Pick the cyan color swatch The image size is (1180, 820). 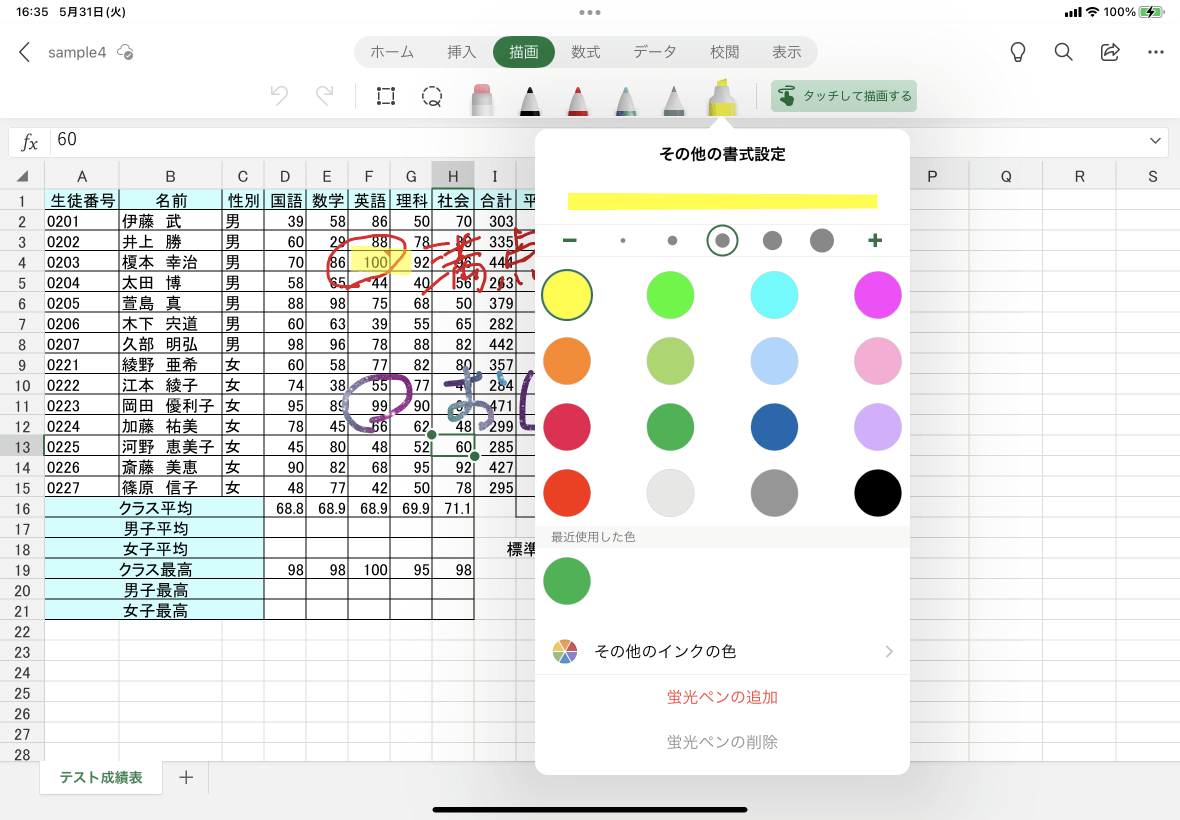pyautogui.click(x=774, y=295)
